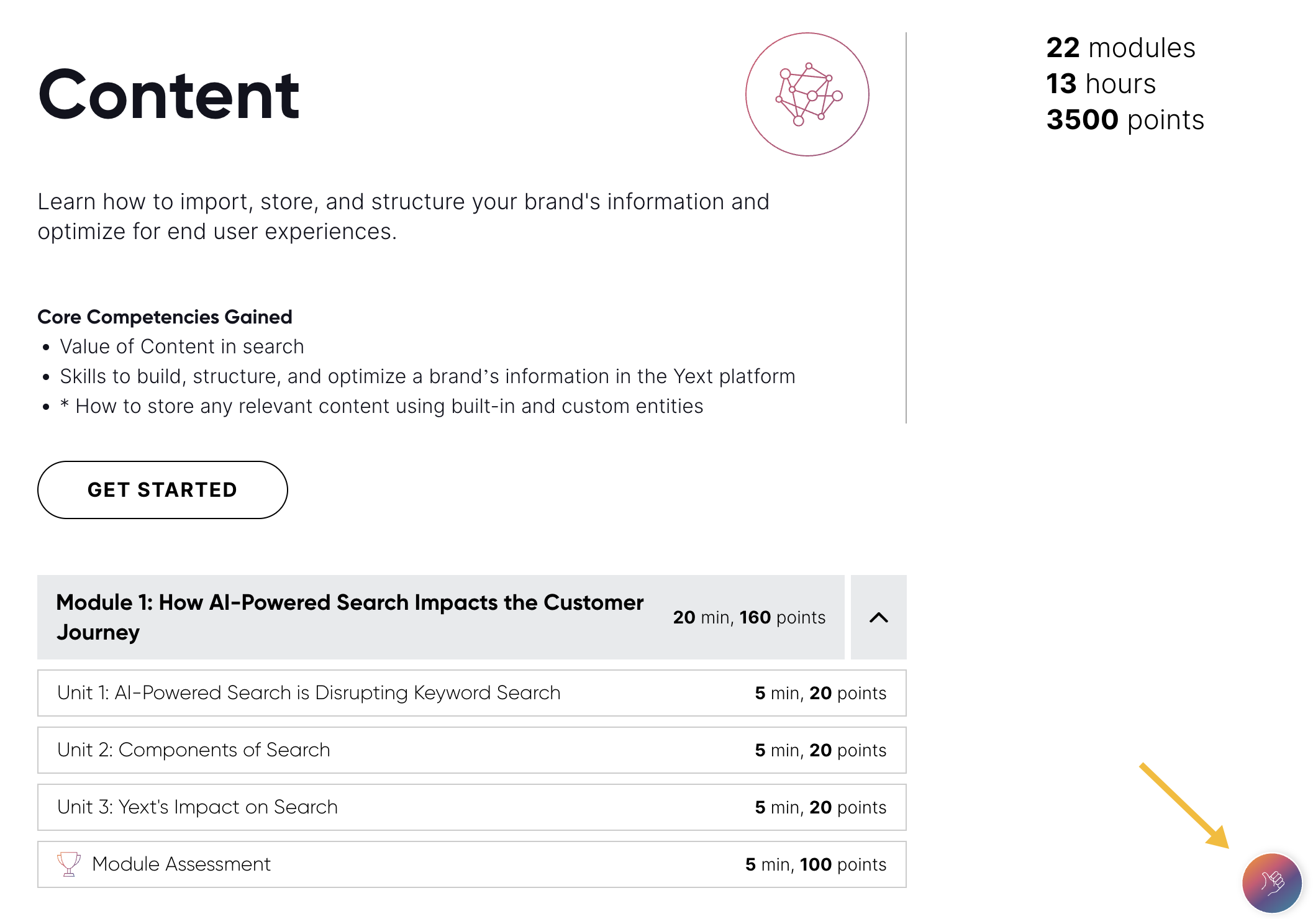Click the 13 hours stat

coord(1101,84)
